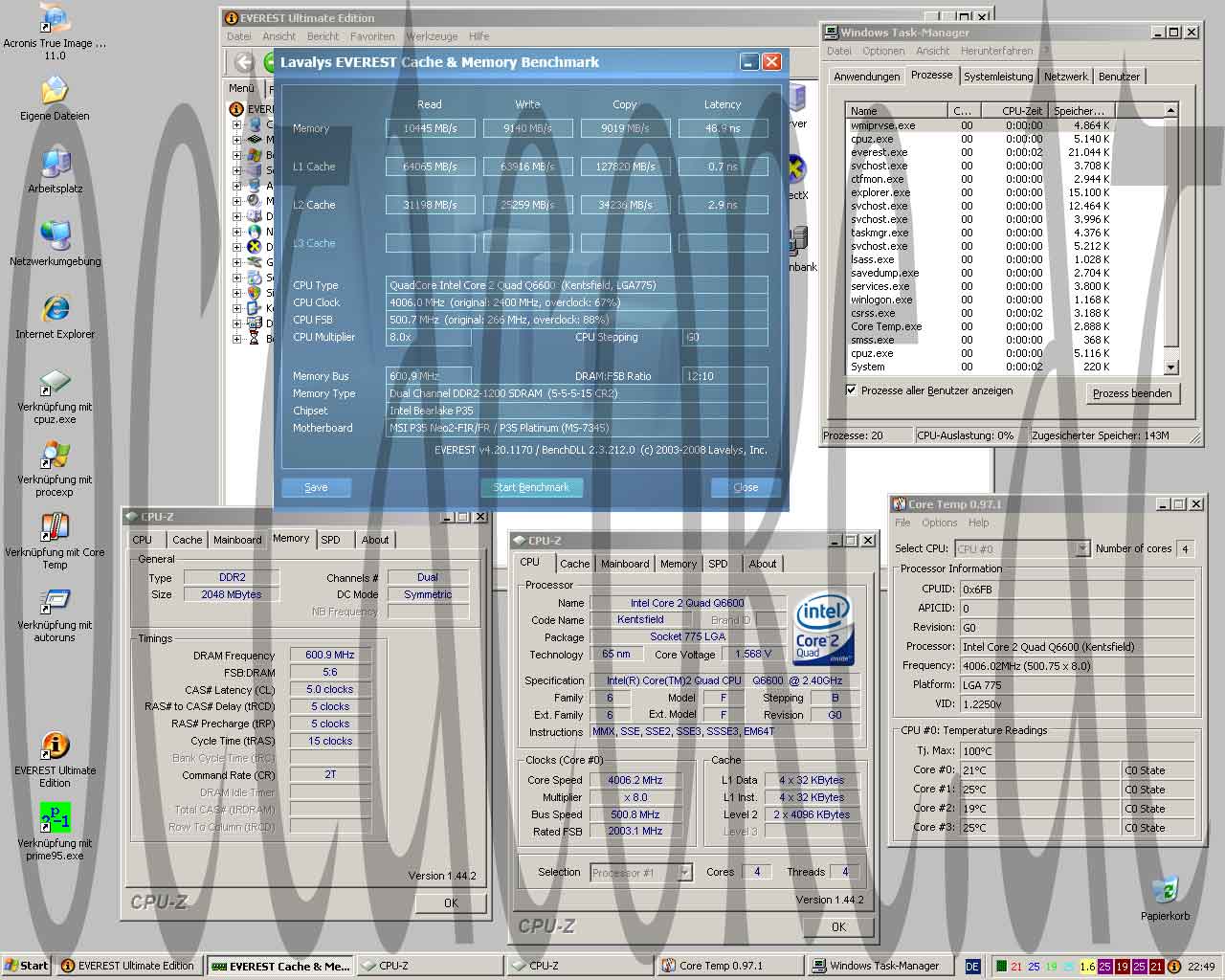Image resolution: width=1225 pixels, height=980 pixels.
Task: Expand the security shield node in EVEREST tree
Action: (x=236, y=293)
